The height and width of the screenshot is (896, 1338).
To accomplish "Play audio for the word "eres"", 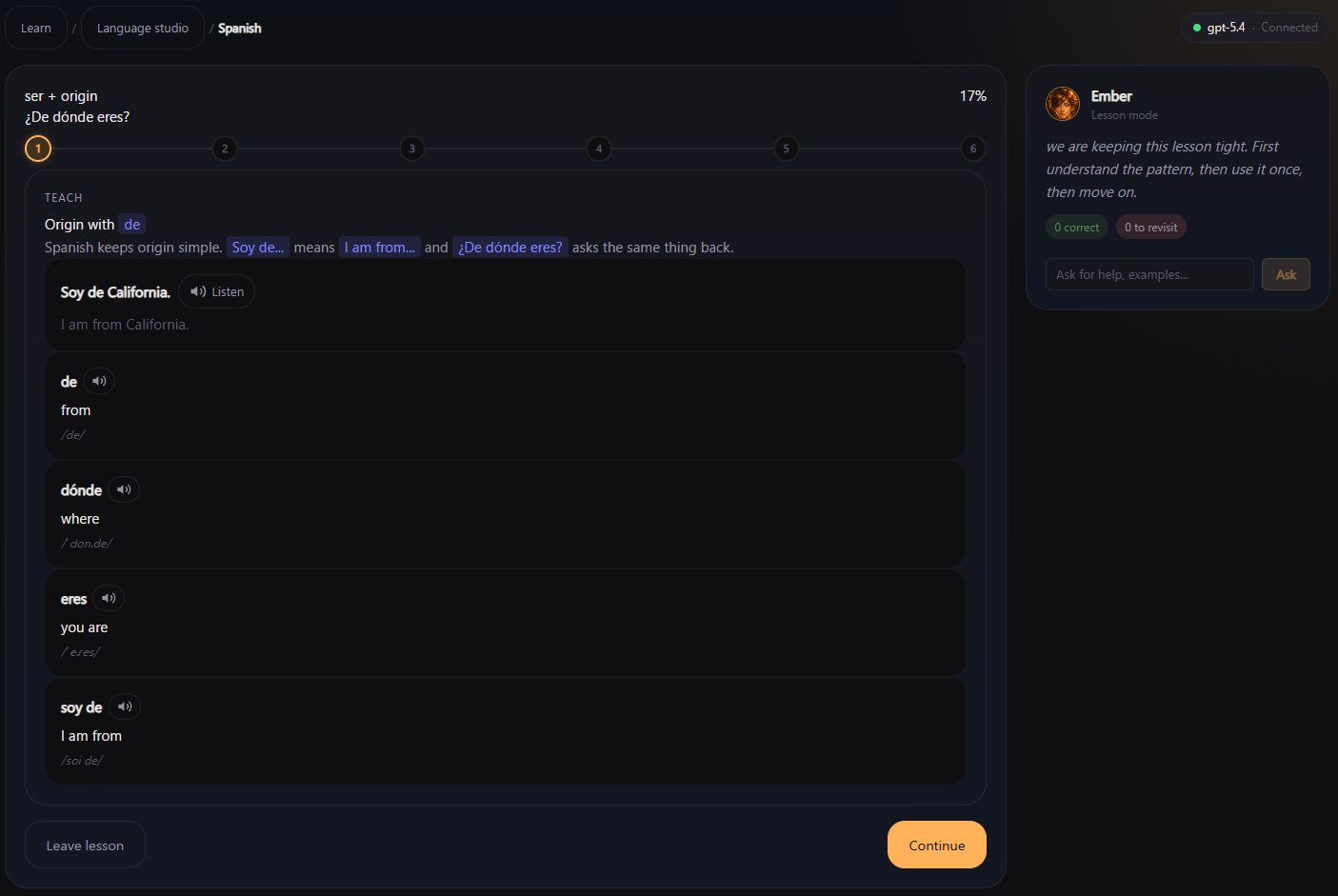I will pyautogui.click(x=109, y=597).
